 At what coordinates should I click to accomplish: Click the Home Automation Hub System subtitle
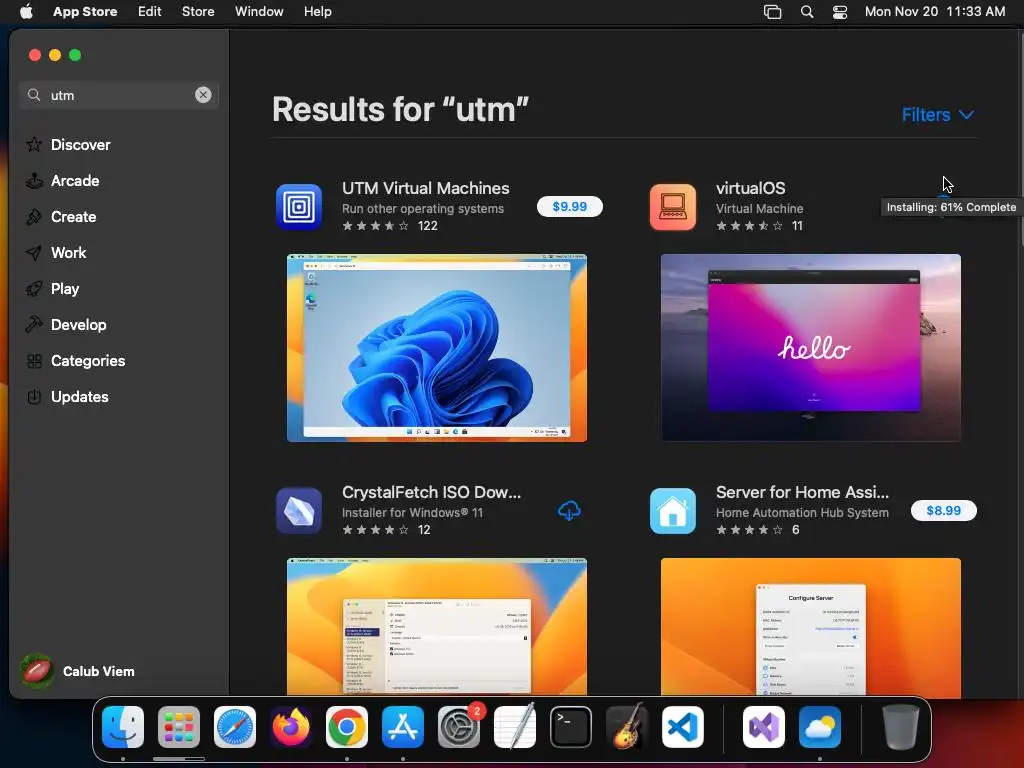tap(802, 513)
